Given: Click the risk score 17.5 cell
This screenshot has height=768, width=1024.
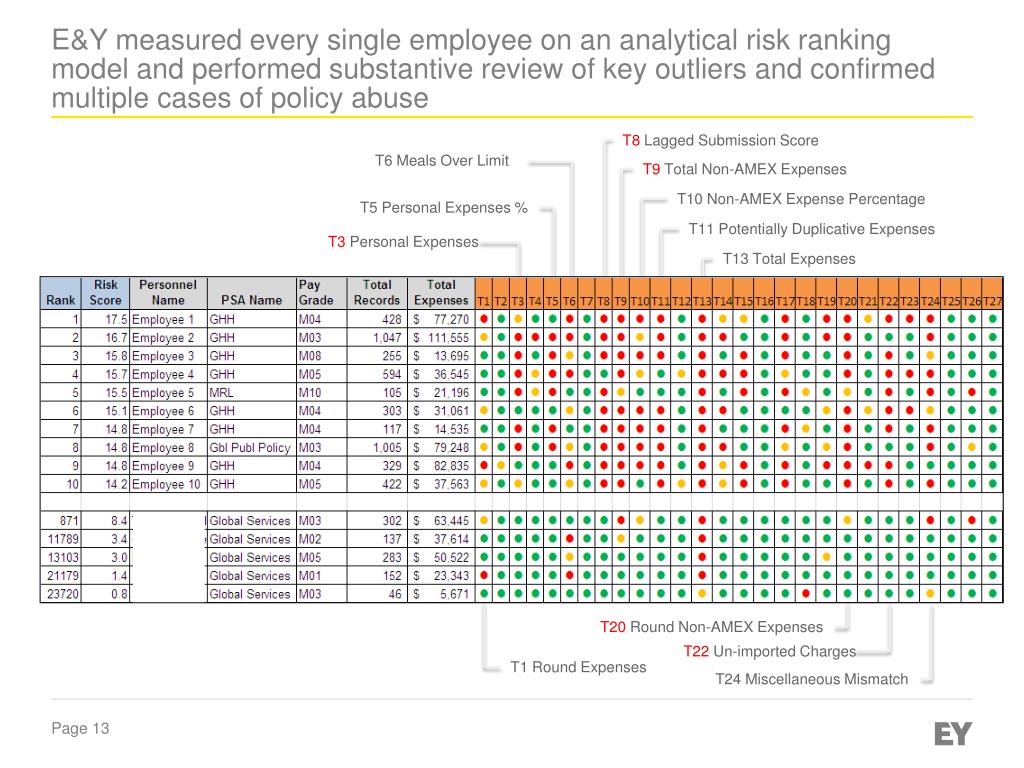Looking at the screenshot, I should click(105, 319).
